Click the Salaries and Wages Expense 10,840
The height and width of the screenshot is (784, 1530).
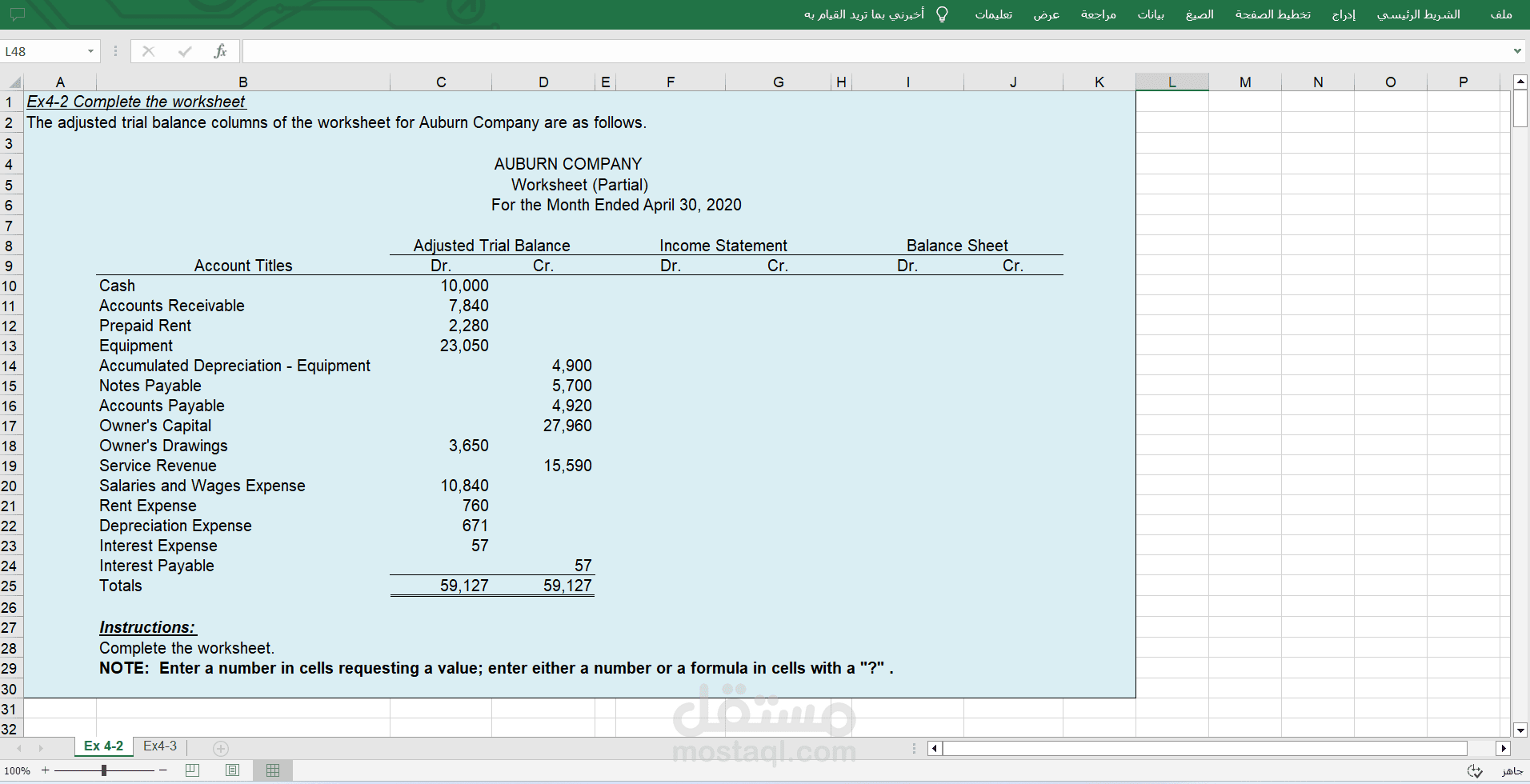coord(464,486)
